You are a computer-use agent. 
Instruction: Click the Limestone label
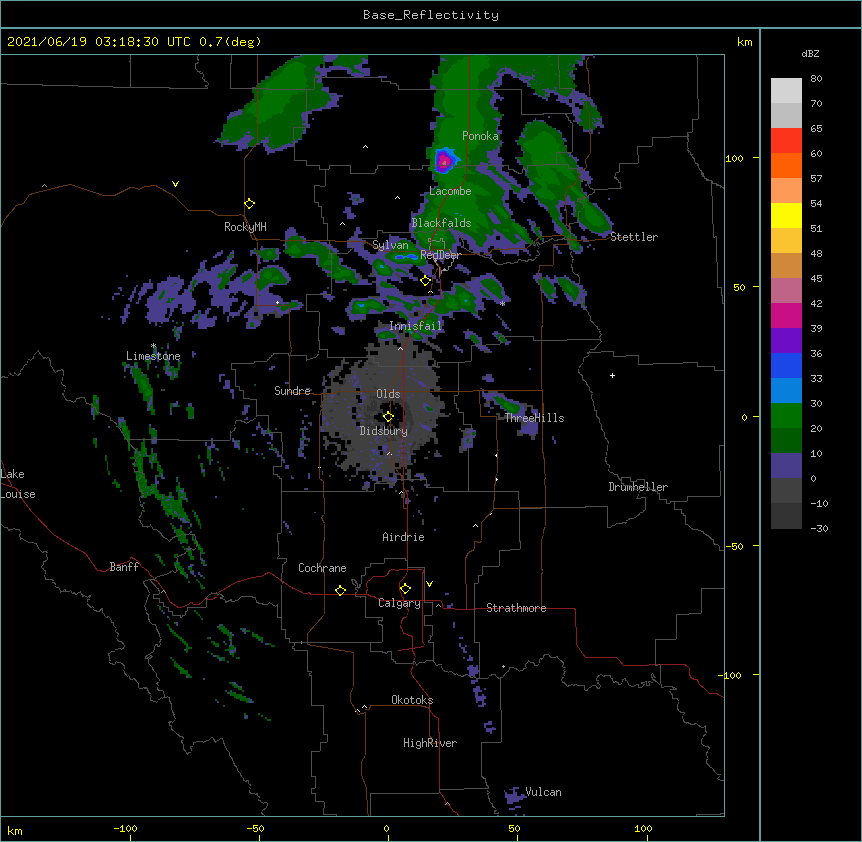153,356
